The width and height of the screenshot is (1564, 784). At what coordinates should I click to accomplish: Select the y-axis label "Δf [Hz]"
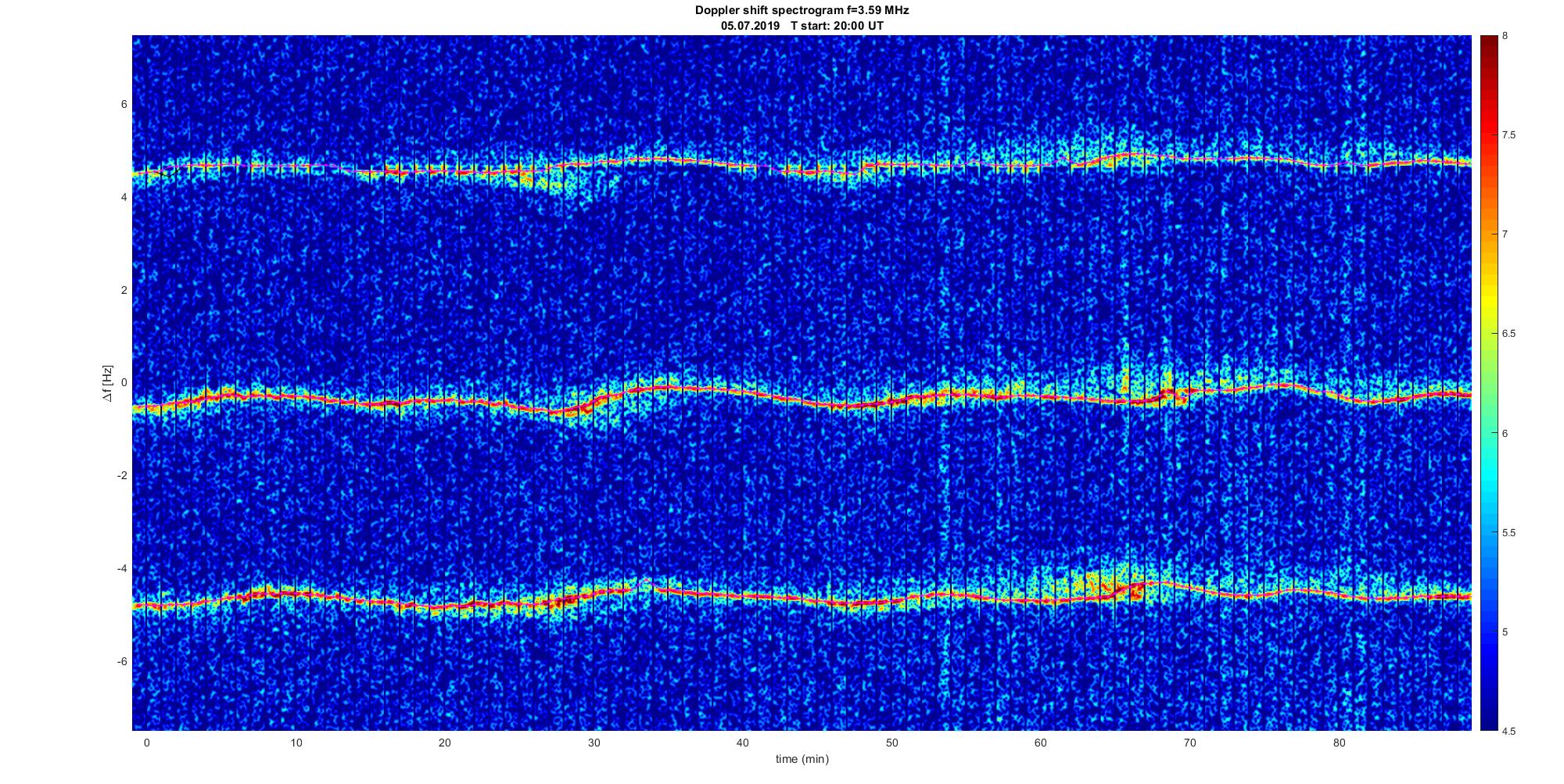point(108,383)
